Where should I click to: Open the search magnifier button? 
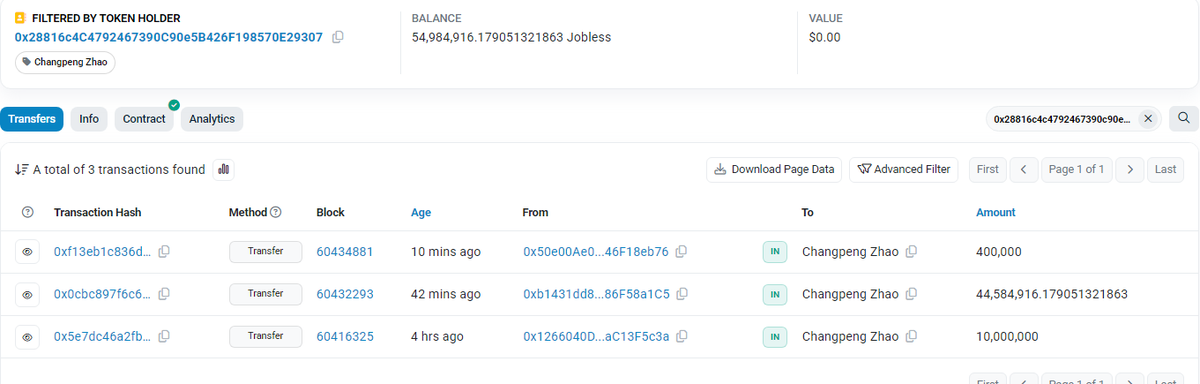point(1183,118)
